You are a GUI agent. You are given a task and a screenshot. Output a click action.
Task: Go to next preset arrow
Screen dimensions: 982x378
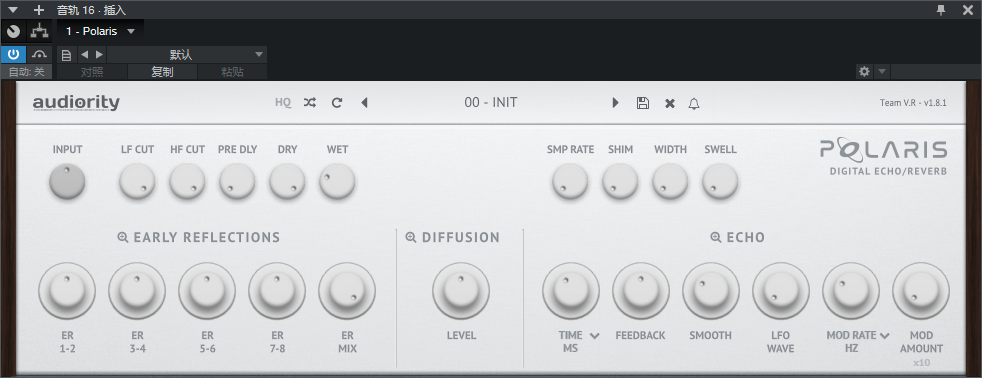(615, 103)
